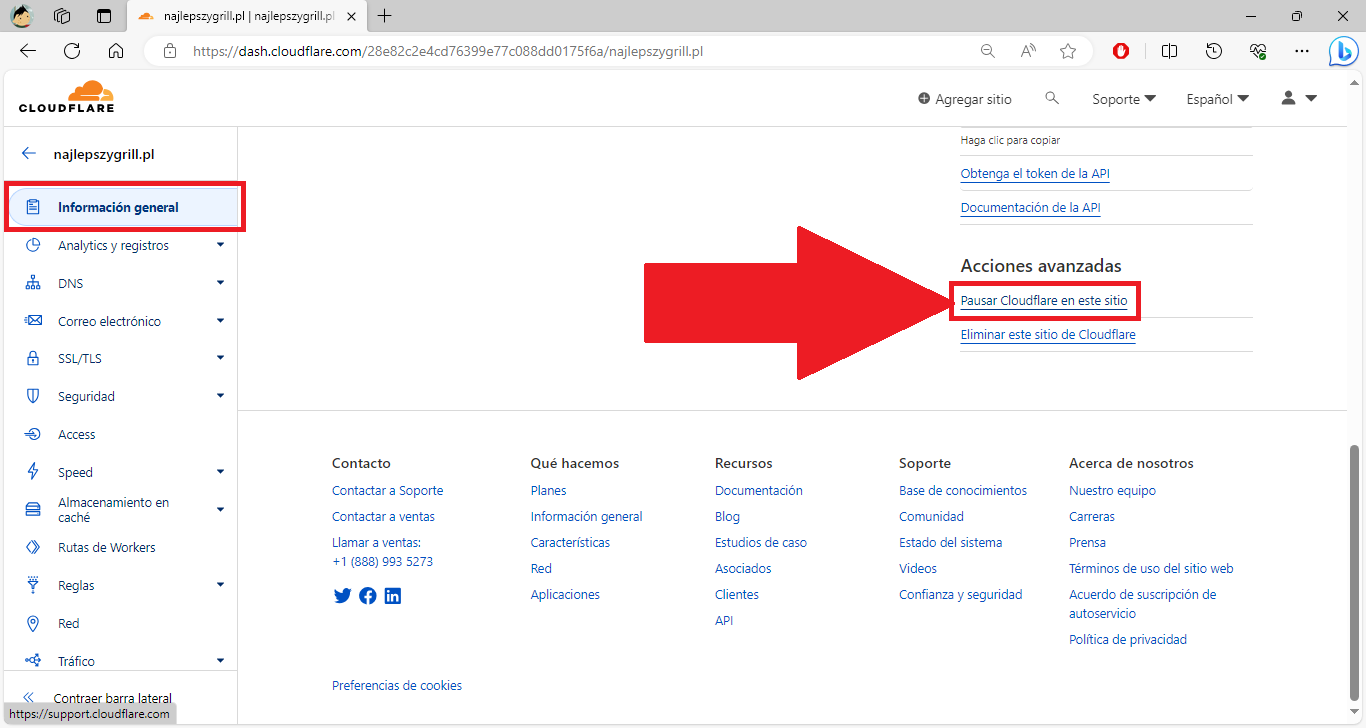
Task: Open the Bing chat sidebar icon
Action: [x=1342, y=51]
